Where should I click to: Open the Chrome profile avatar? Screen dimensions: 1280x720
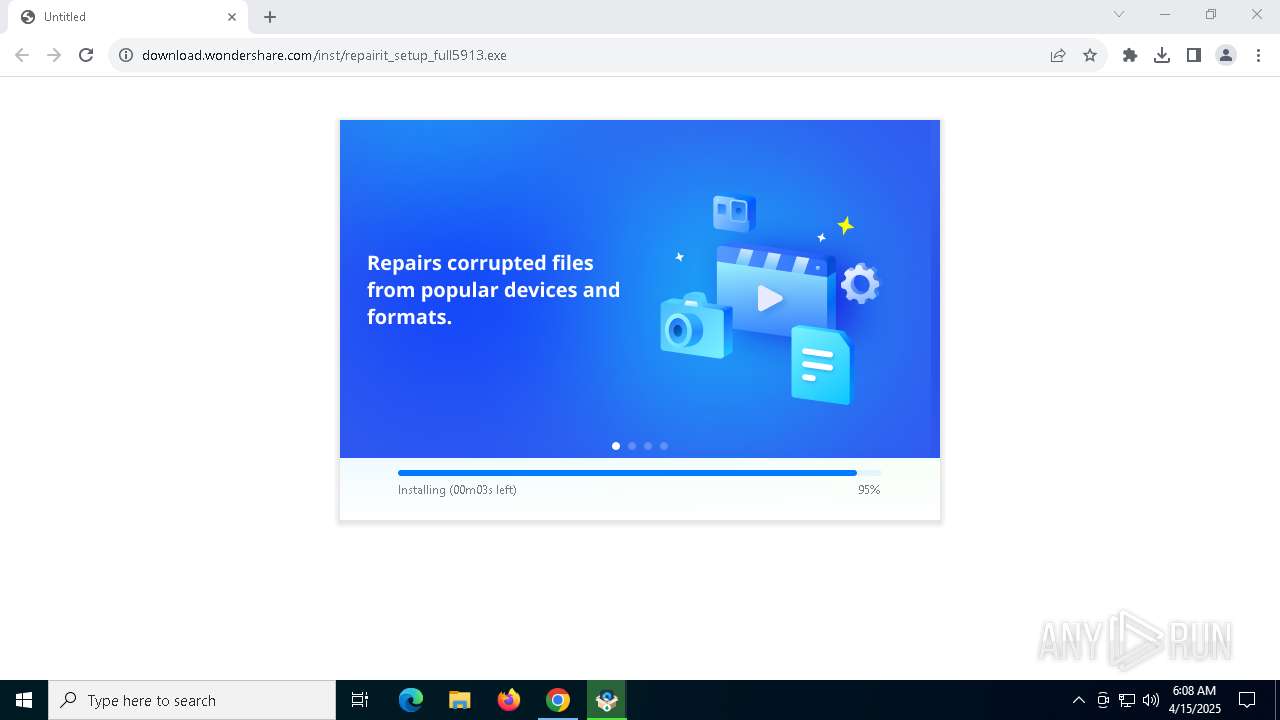(x=1226, y=55)
